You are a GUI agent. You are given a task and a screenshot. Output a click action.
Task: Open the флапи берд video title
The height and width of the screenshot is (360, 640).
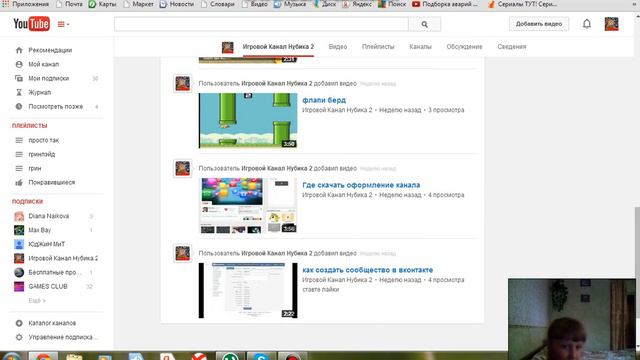click(324, 100)
